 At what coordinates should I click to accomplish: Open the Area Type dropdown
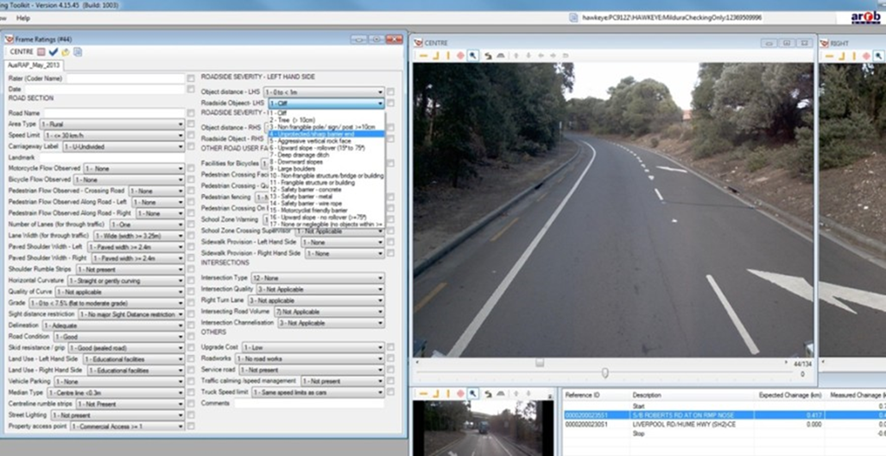pyautogui.click(x=112, y=124)
